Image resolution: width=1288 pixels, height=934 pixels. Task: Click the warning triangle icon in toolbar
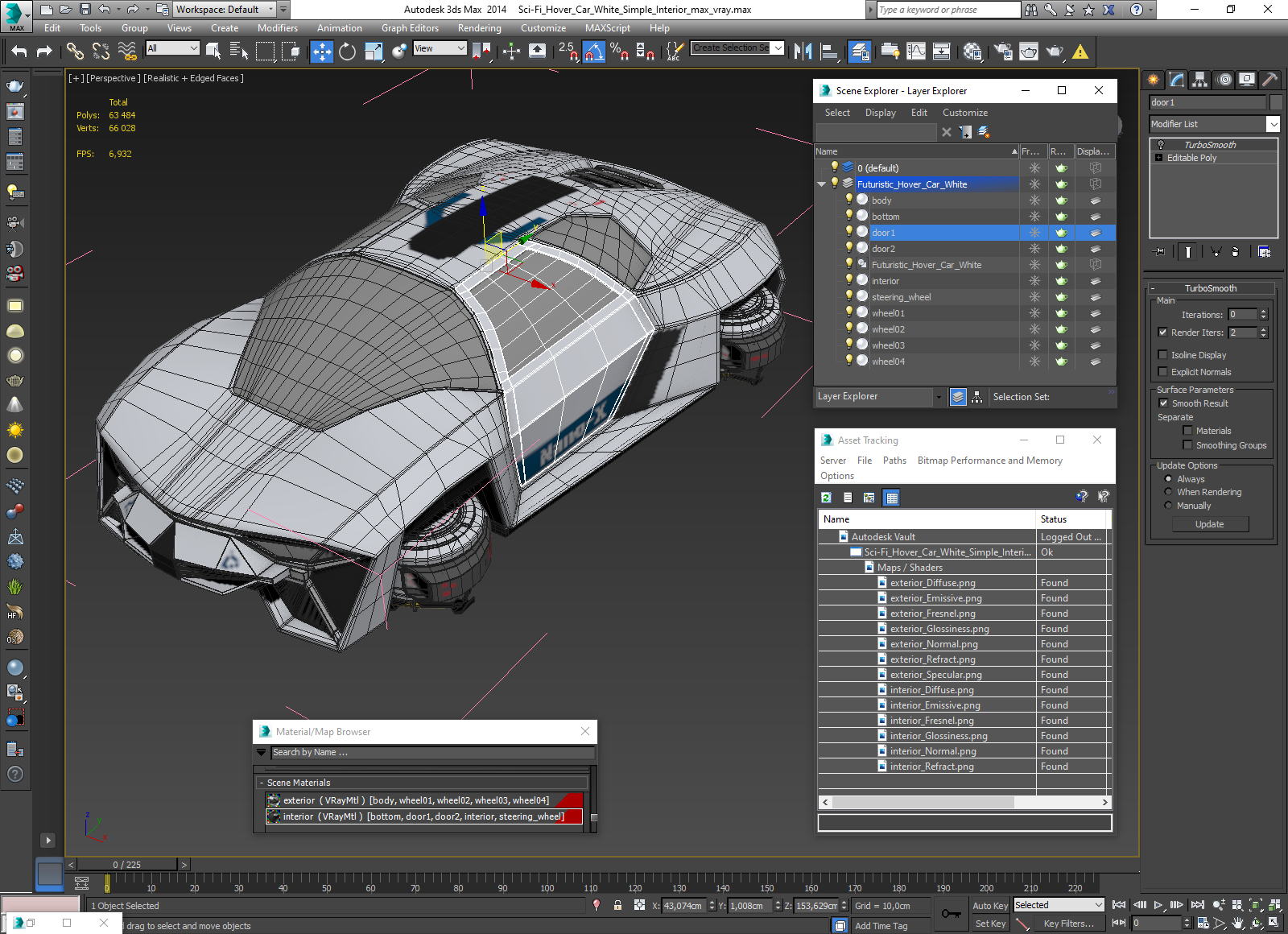(x=1080, y=52)
